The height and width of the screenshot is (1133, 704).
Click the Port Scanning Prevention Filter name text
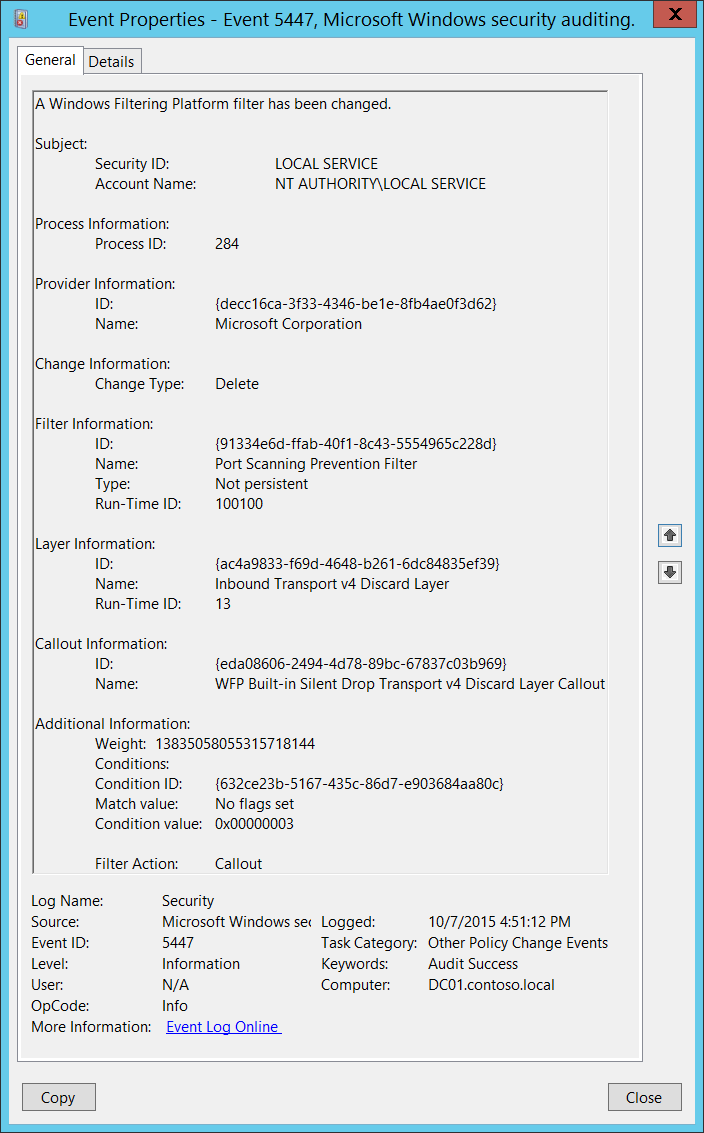pos(316,464)
